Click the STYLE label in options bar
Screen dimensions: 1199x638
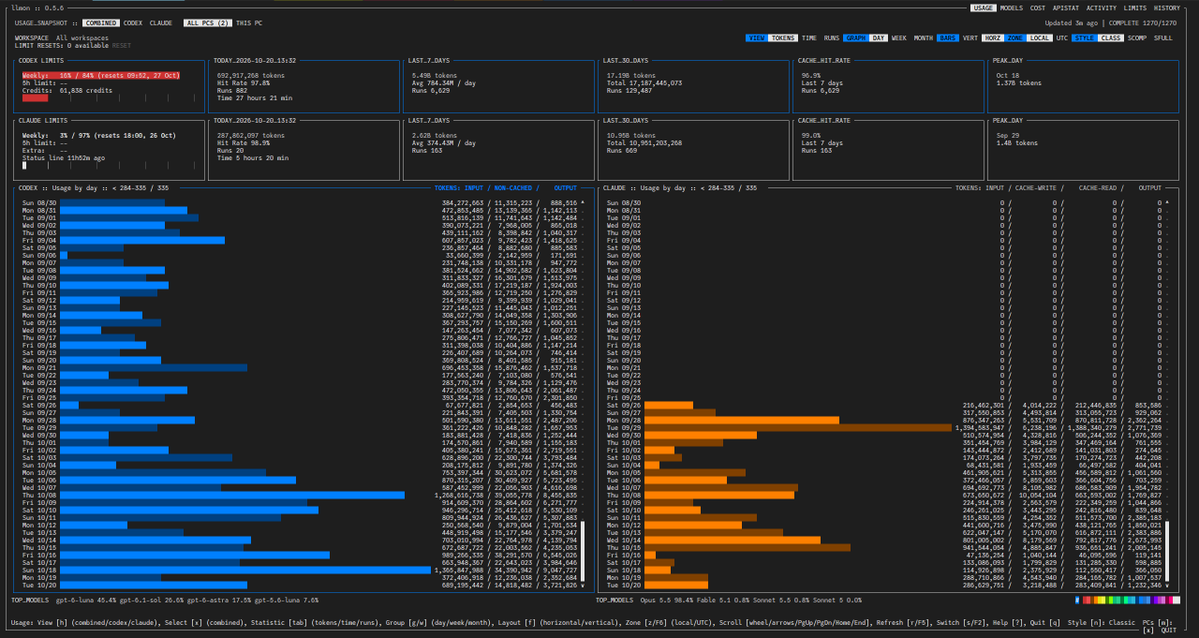click(x=1084, y=38)
